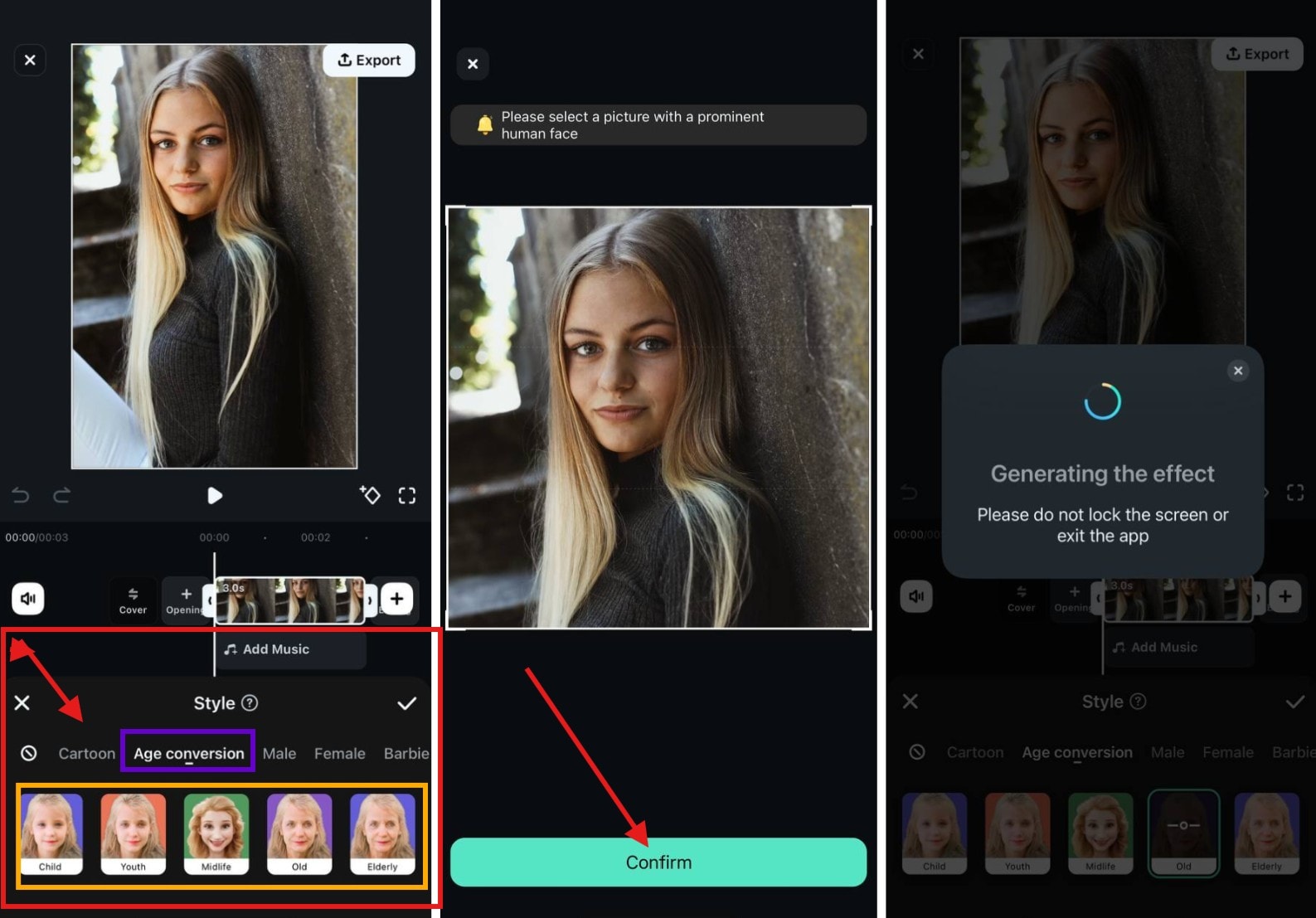Tap Export in the left screen
1316x918 pixels.
pyautogui.click(x=369, y=60)
